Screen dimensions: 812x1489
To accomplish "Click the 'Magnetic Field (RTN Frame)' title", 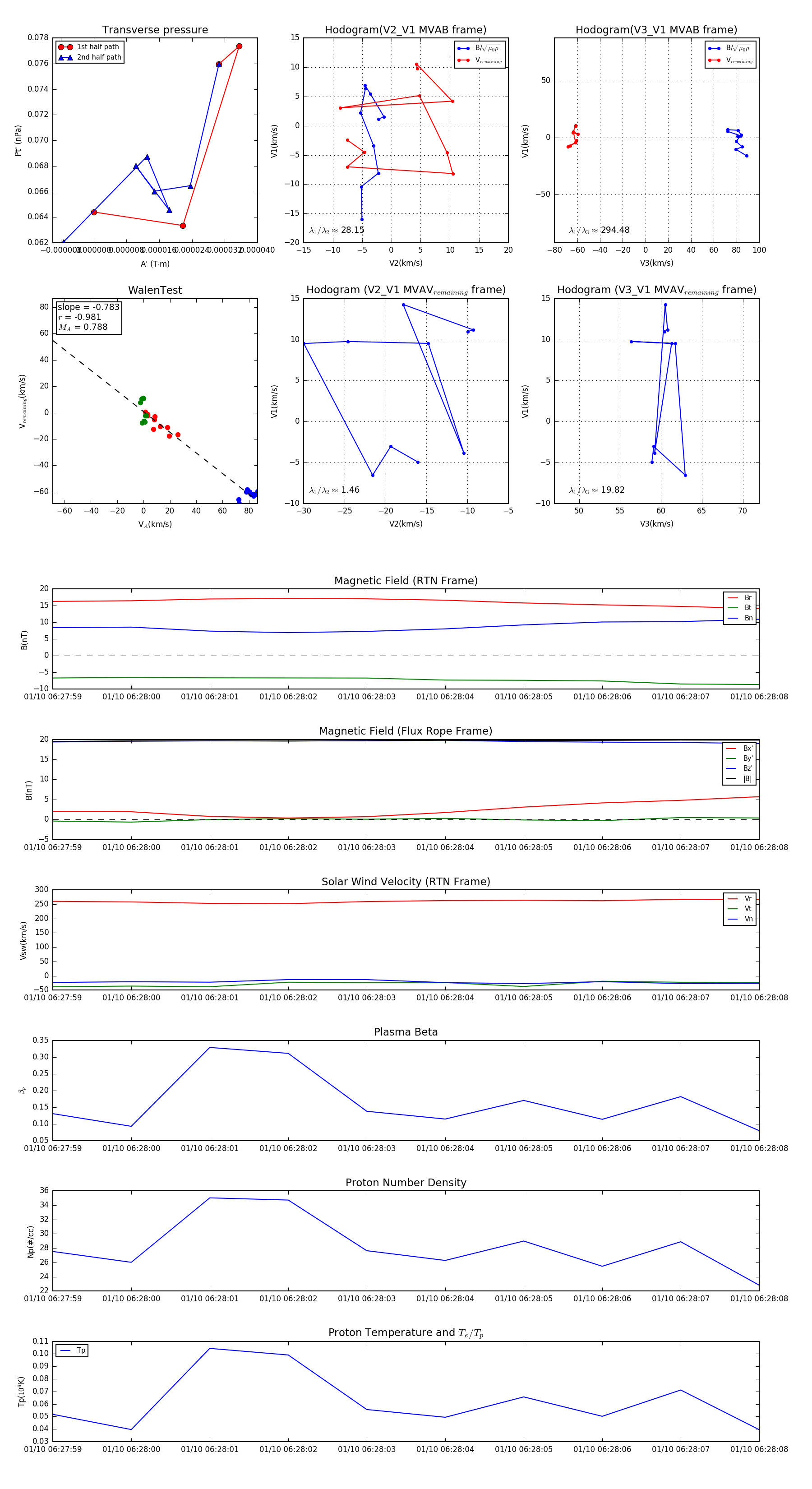I will click(x=406, y=581).
